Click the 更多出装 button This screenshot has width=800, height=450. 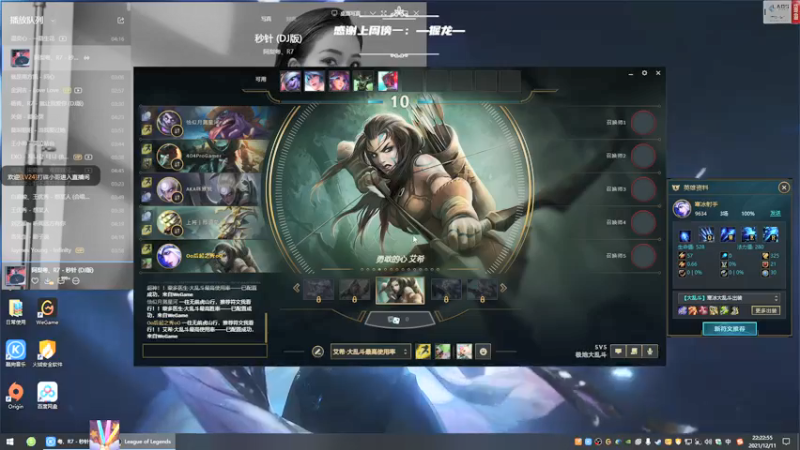765,310
